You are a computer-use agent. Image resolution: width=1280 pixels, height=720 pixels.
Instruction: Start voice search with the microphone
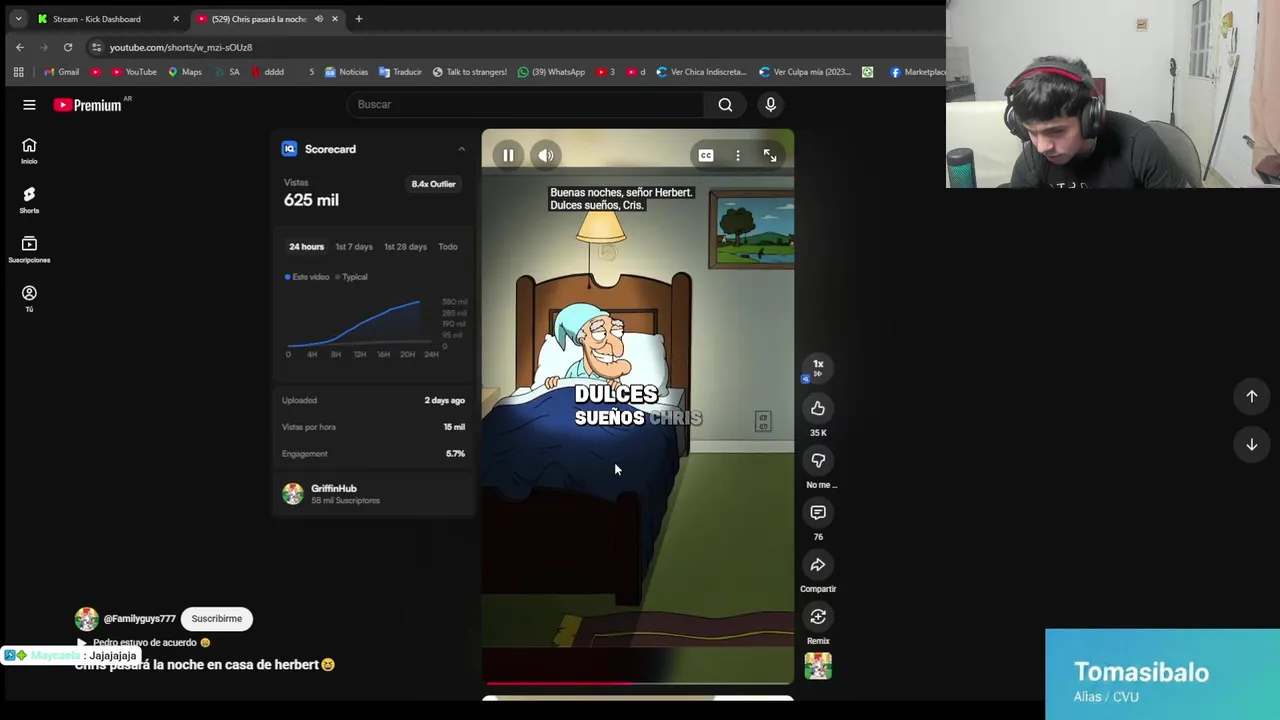(770, 104)
